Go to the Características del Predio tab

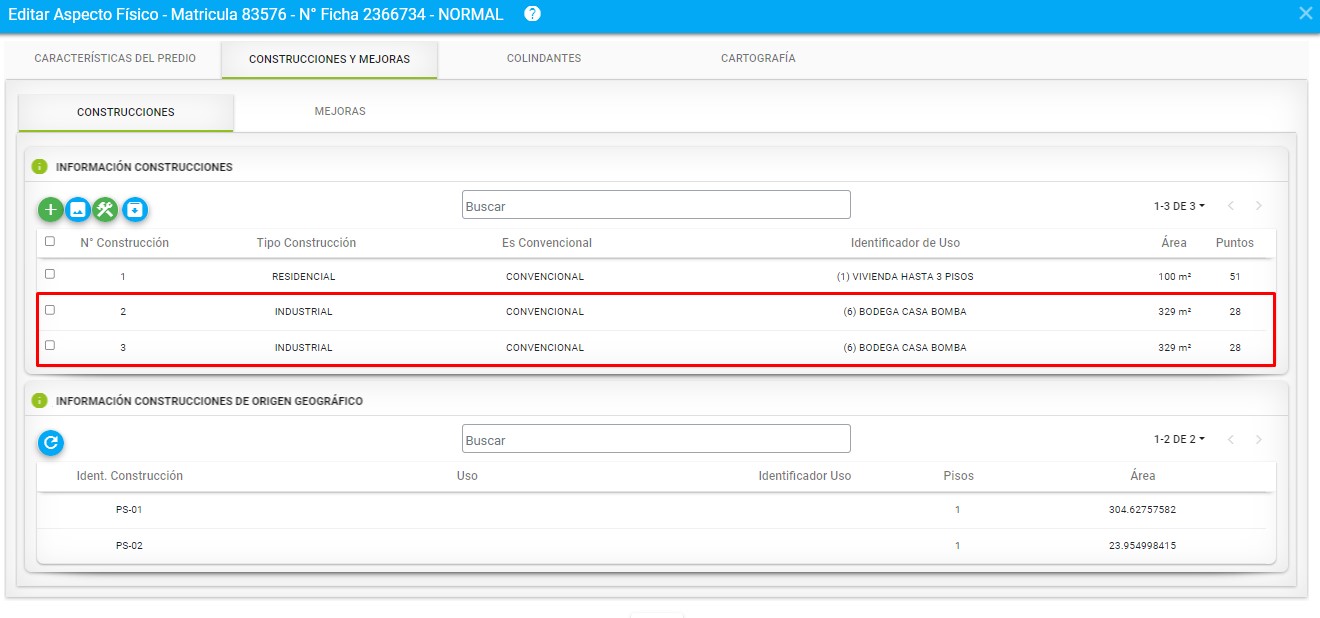pos(115,59)
